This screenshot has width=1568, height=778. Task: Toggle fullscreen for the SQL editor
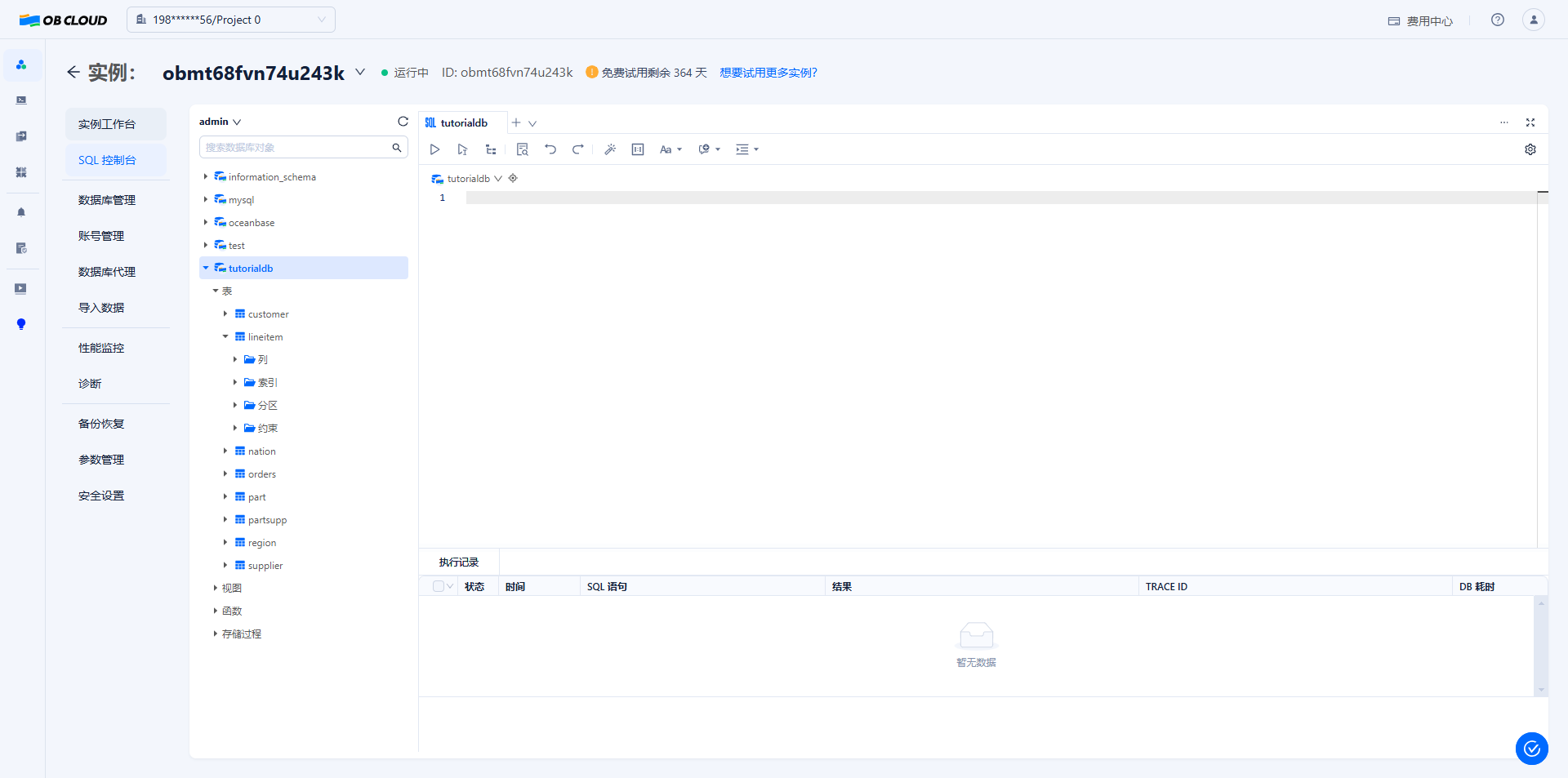(1530, 122)
